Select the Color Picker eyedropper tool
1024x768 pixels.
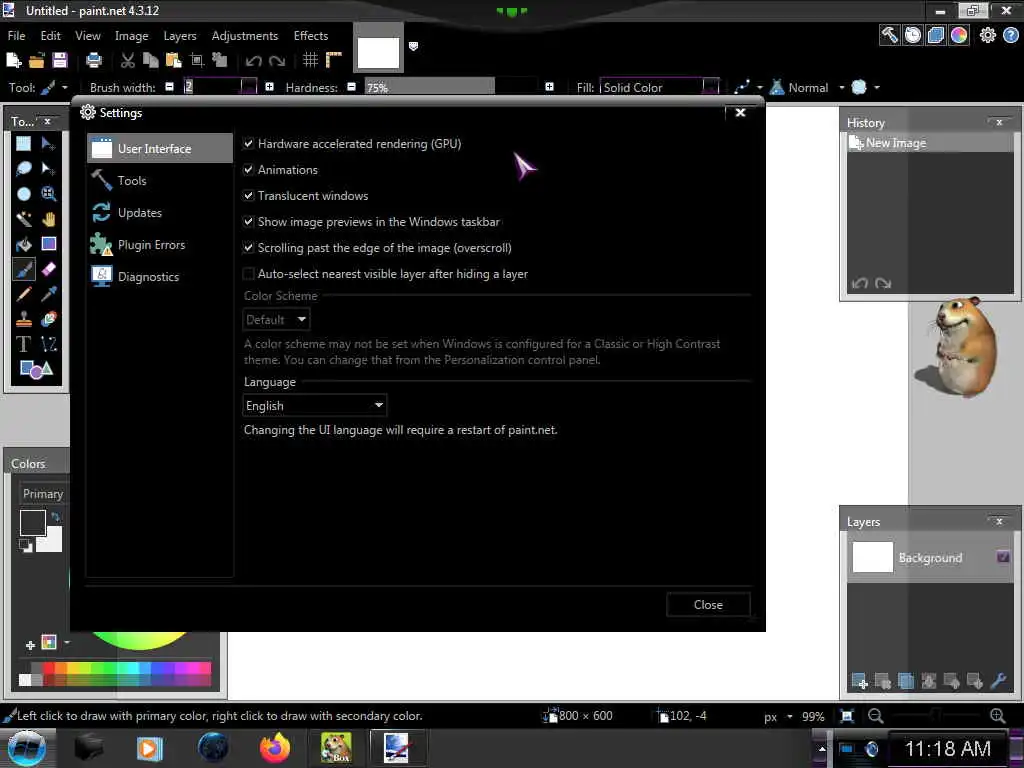(x=48, y=294)
